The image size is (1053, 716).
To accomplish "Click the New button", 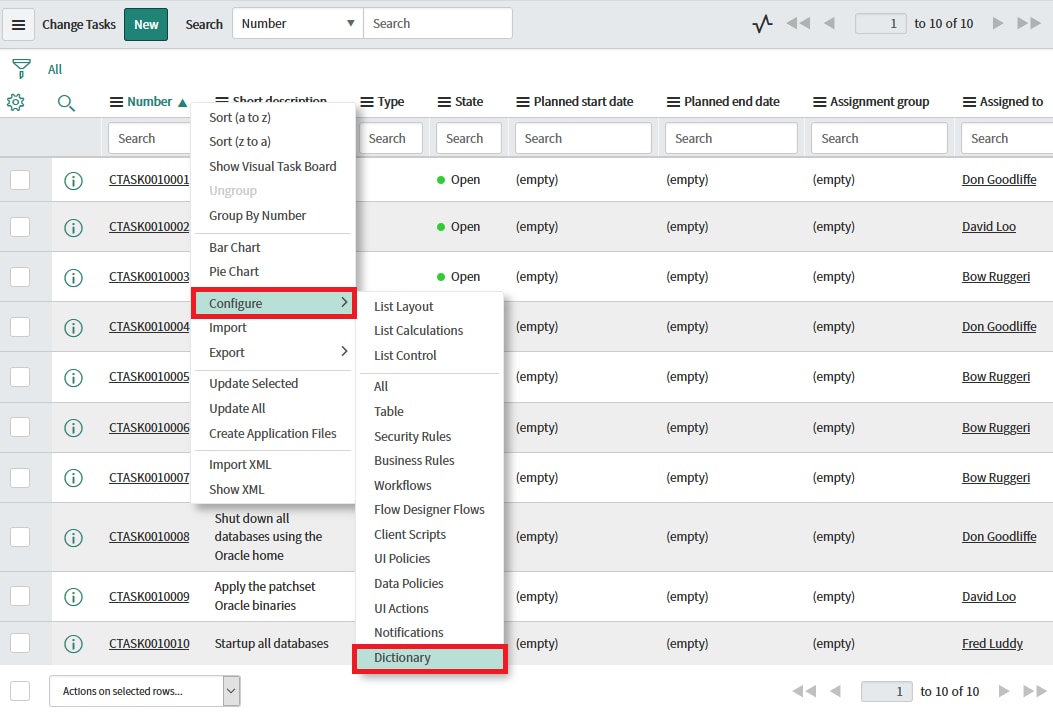I will (x=146, y=23).
